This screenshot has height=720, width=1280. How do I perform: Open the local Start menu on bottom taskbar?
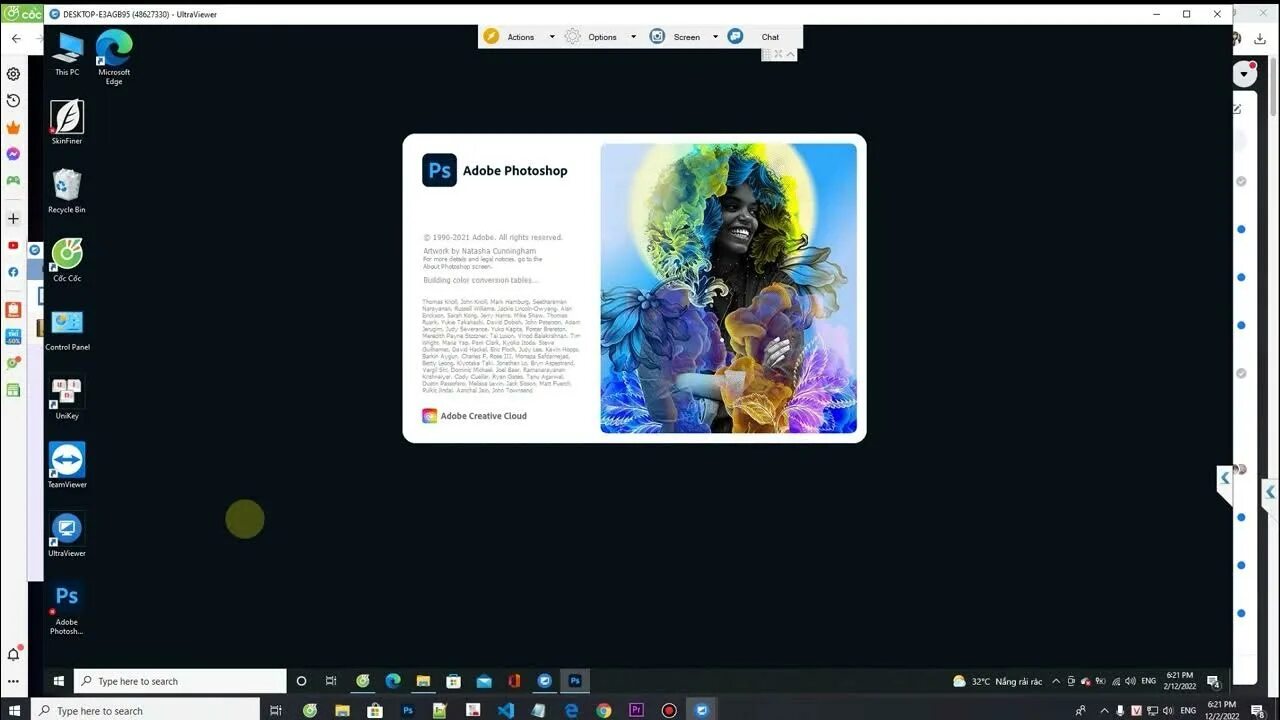click(14, 710)
